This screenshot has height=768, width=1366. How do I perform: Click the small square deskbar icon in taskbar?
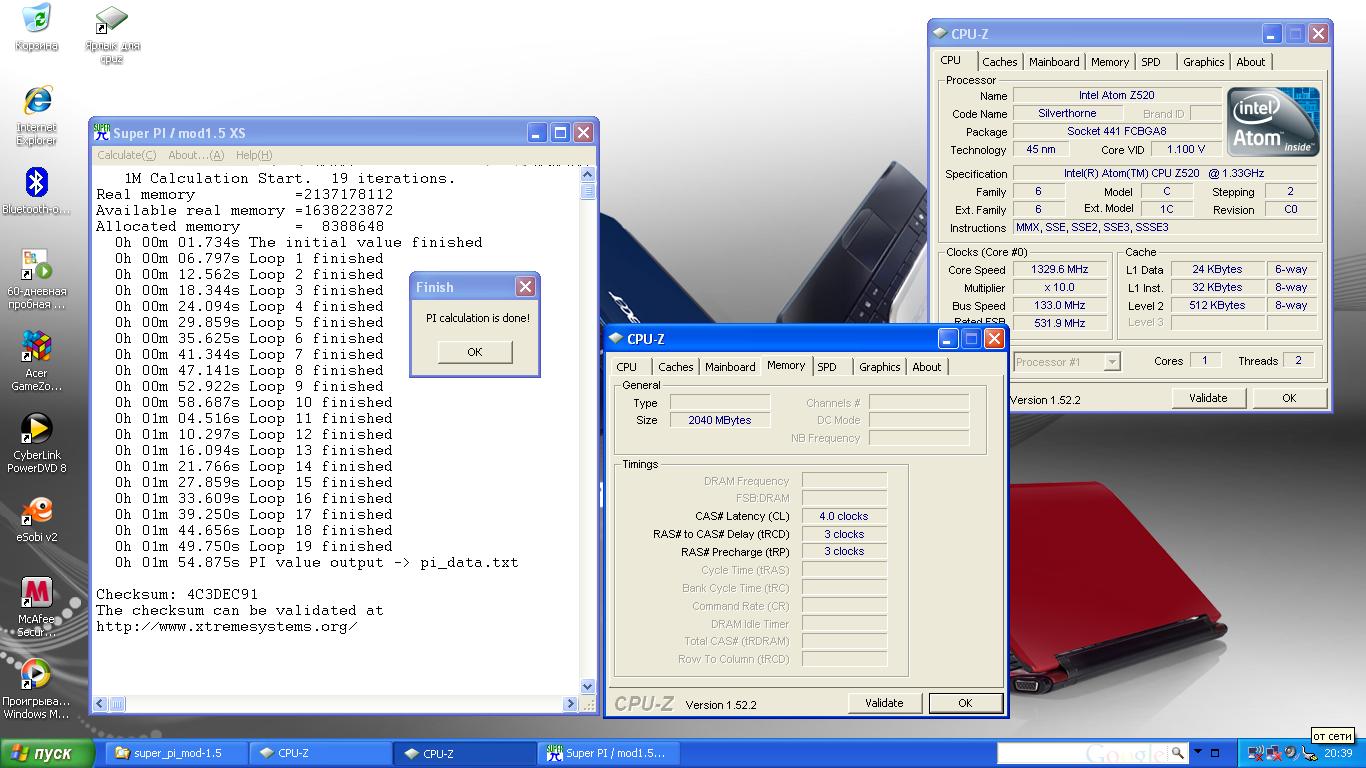pos(1215,753)
